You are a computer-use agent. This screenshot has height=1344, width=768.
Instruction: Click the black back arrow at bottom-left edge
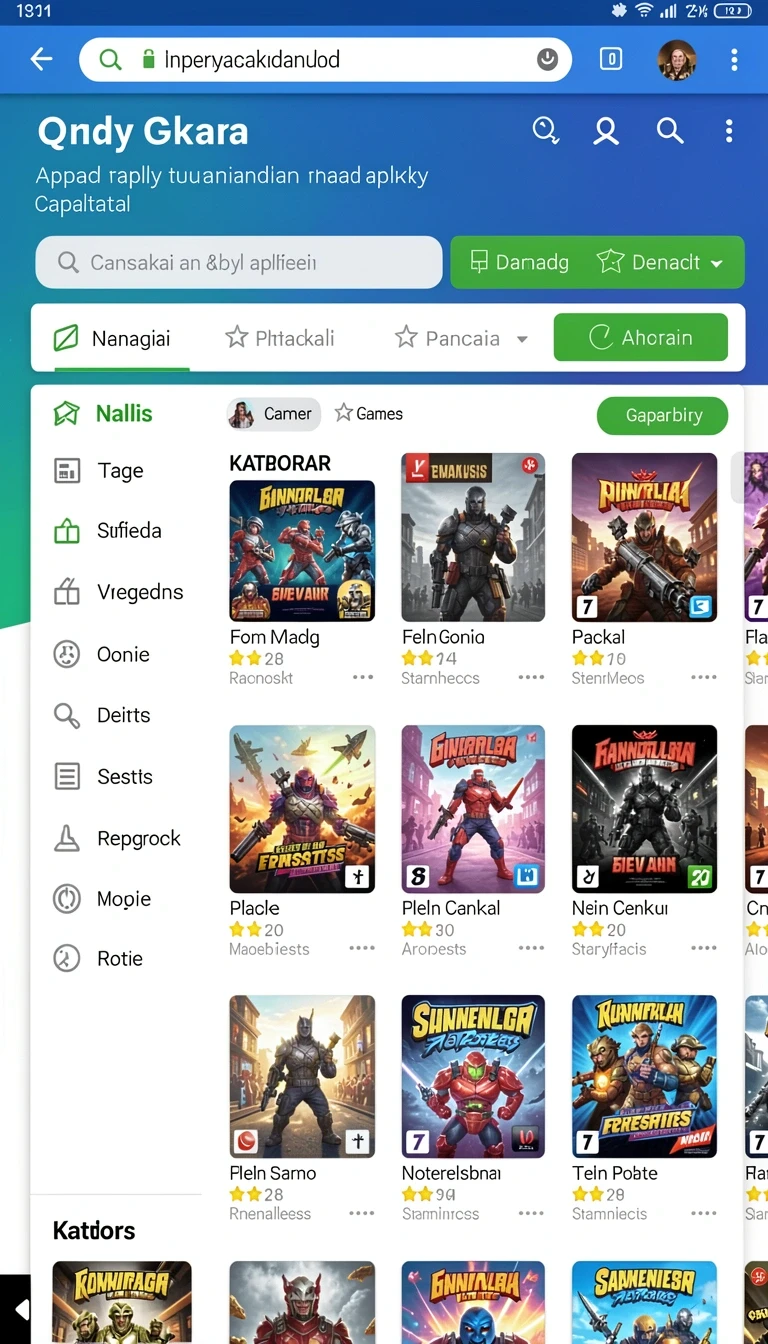[20, 1309]
